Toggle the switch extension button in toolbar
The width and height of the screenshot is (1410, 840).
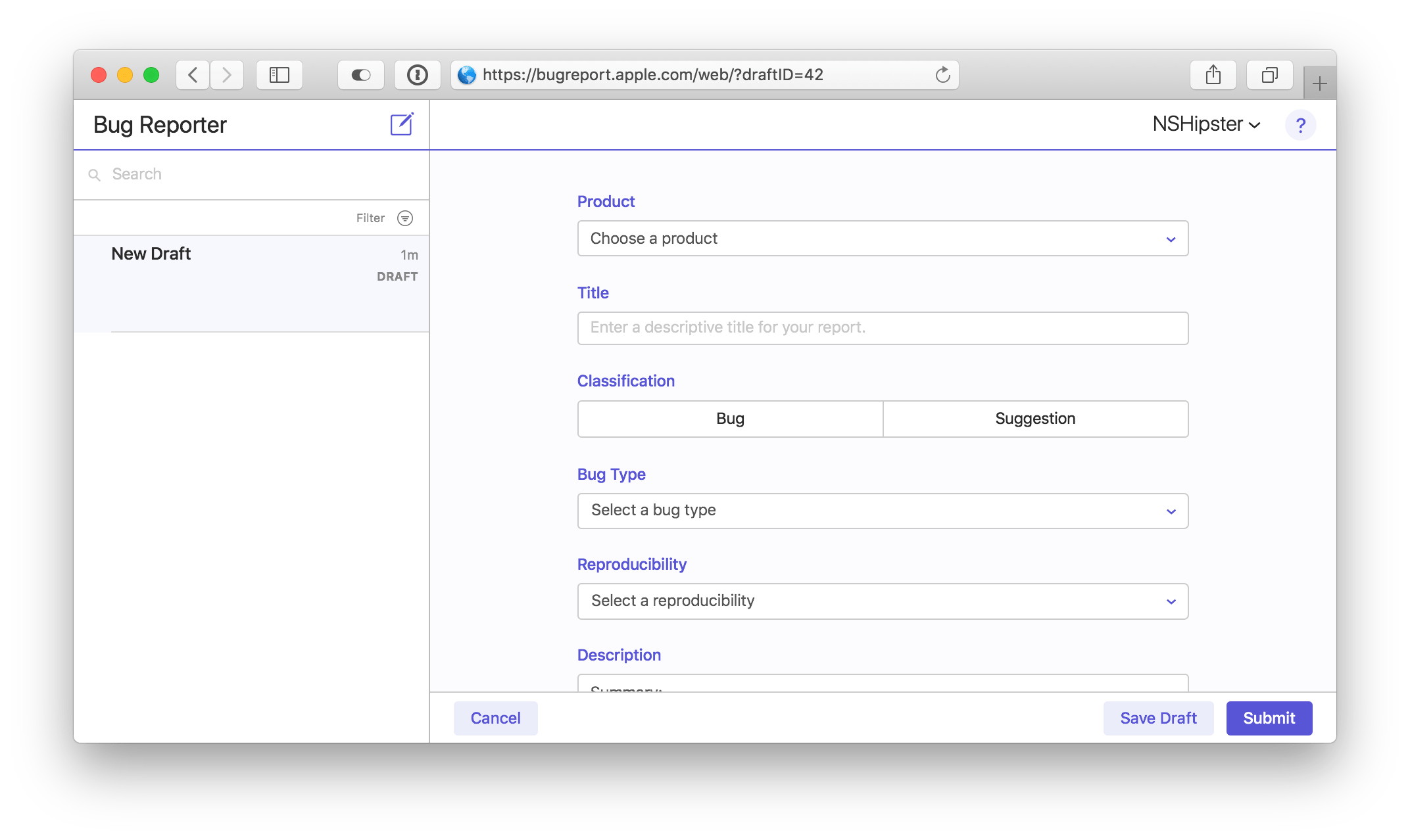pos(360,75)
